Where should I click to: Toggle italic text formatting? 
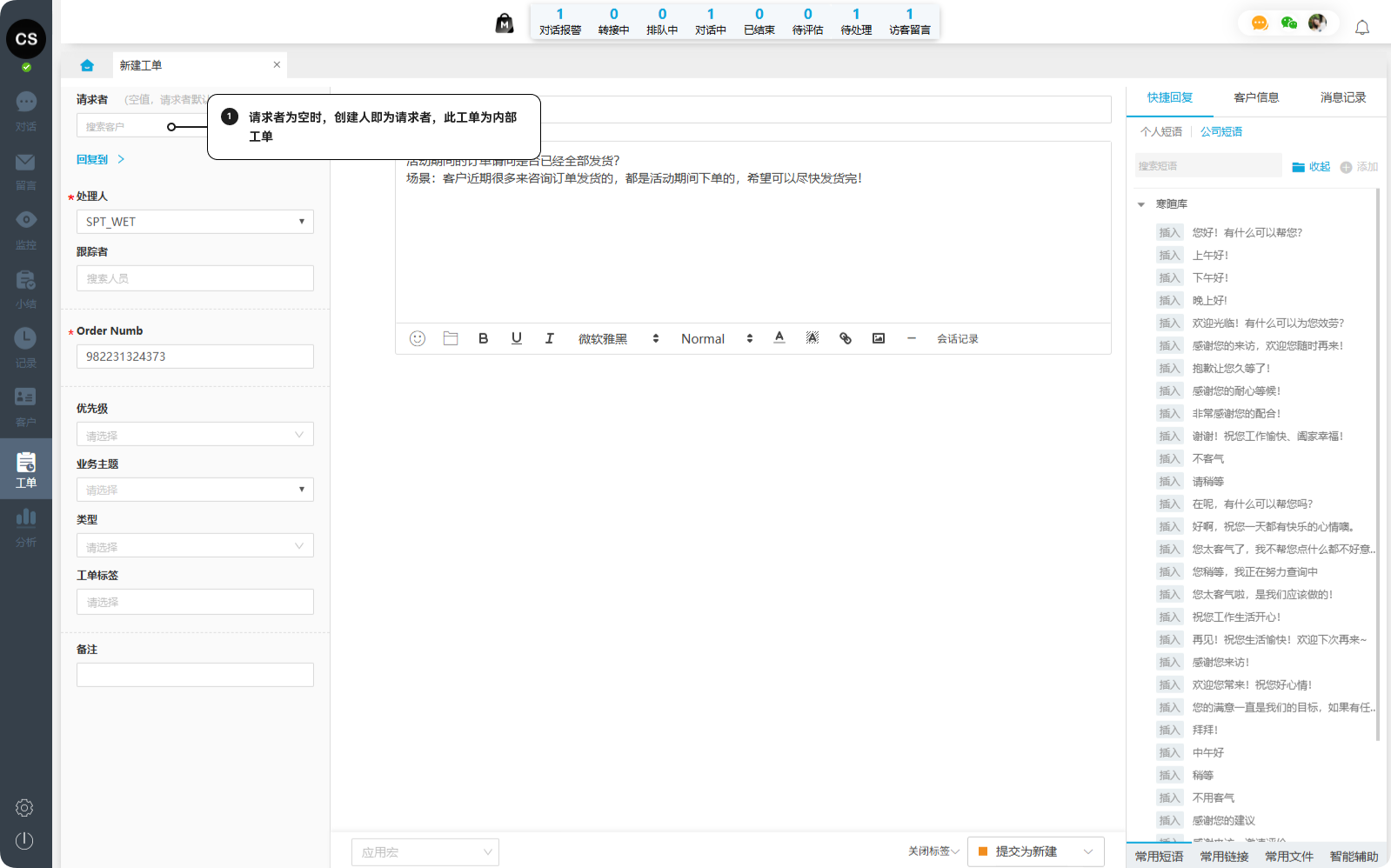click(x=550, y=338)
